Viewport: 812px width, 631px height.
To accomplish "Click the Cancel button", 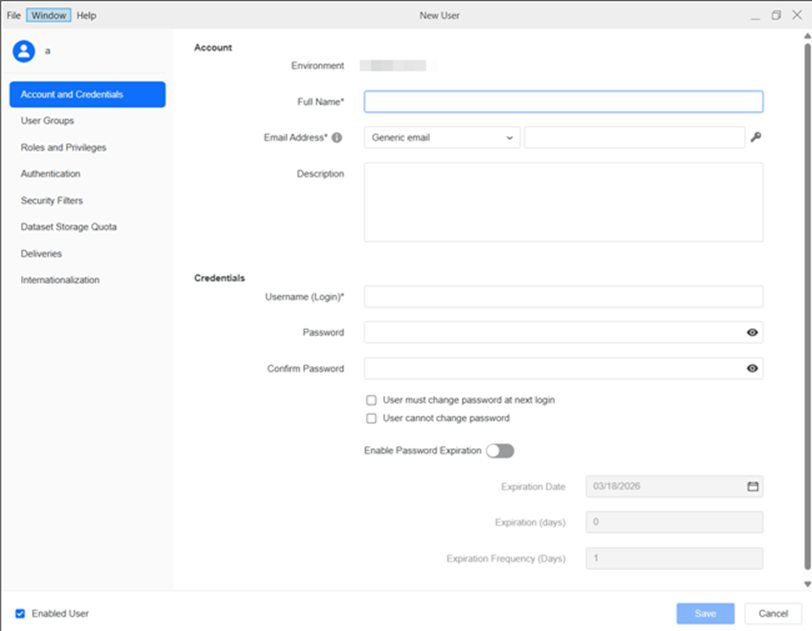I will (x=773, y=613).
